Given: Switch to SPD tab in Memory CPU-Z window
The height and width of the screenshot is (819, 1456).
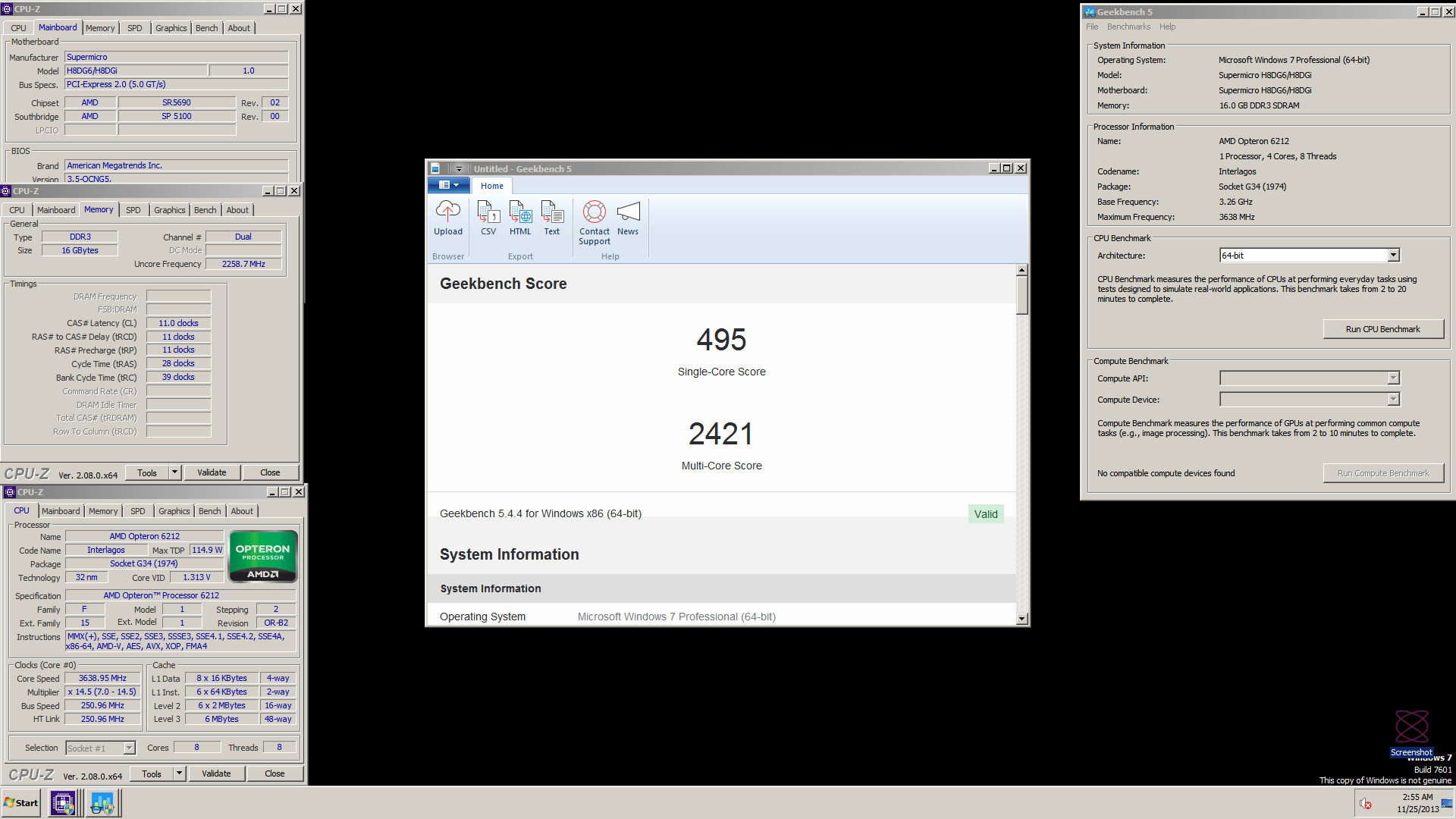Looking at the screenshot, I should (x=133, y=210).
